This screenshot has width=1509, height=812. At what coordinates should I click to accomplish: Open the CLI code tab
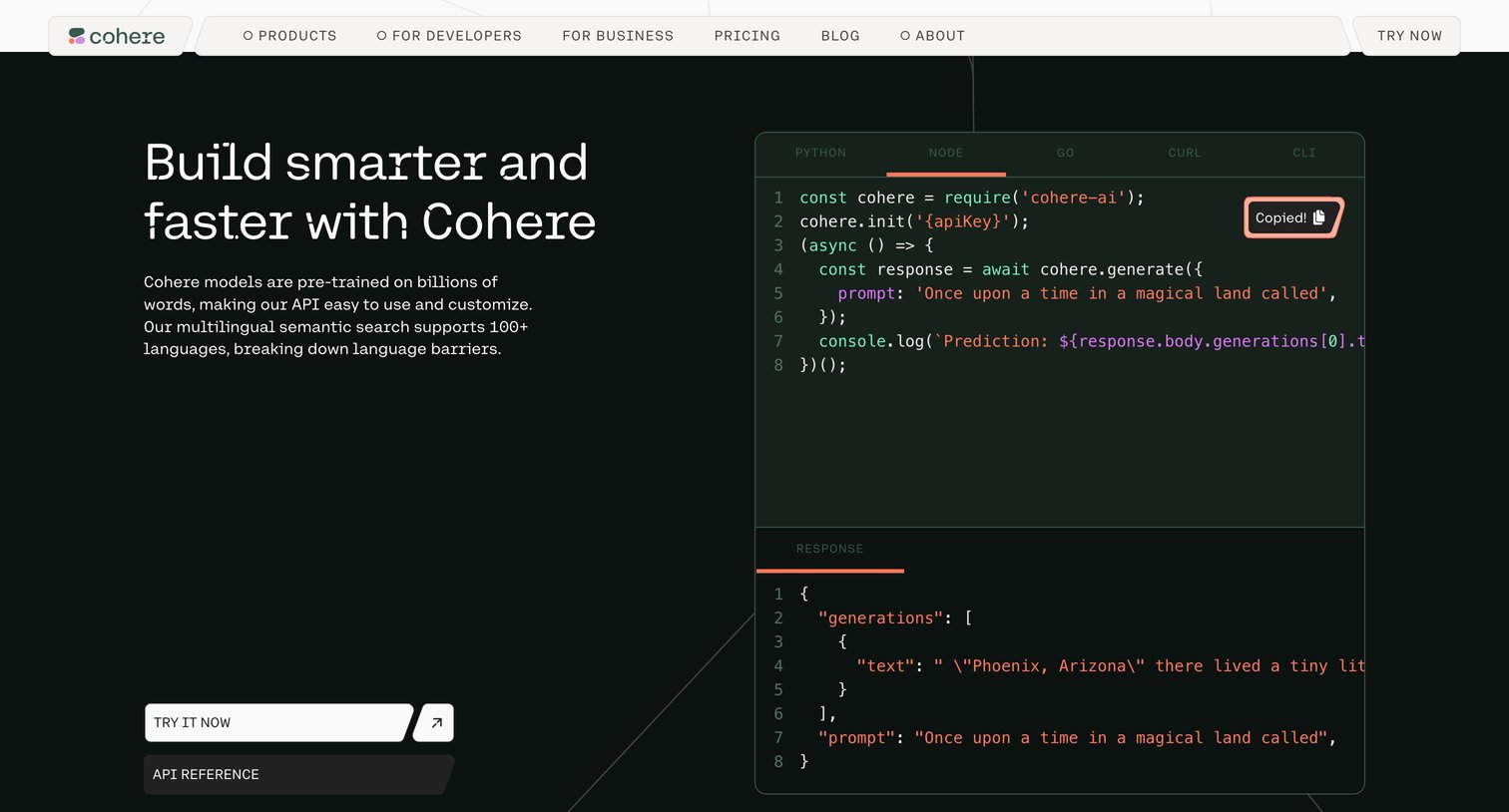tap(1304, 153)
